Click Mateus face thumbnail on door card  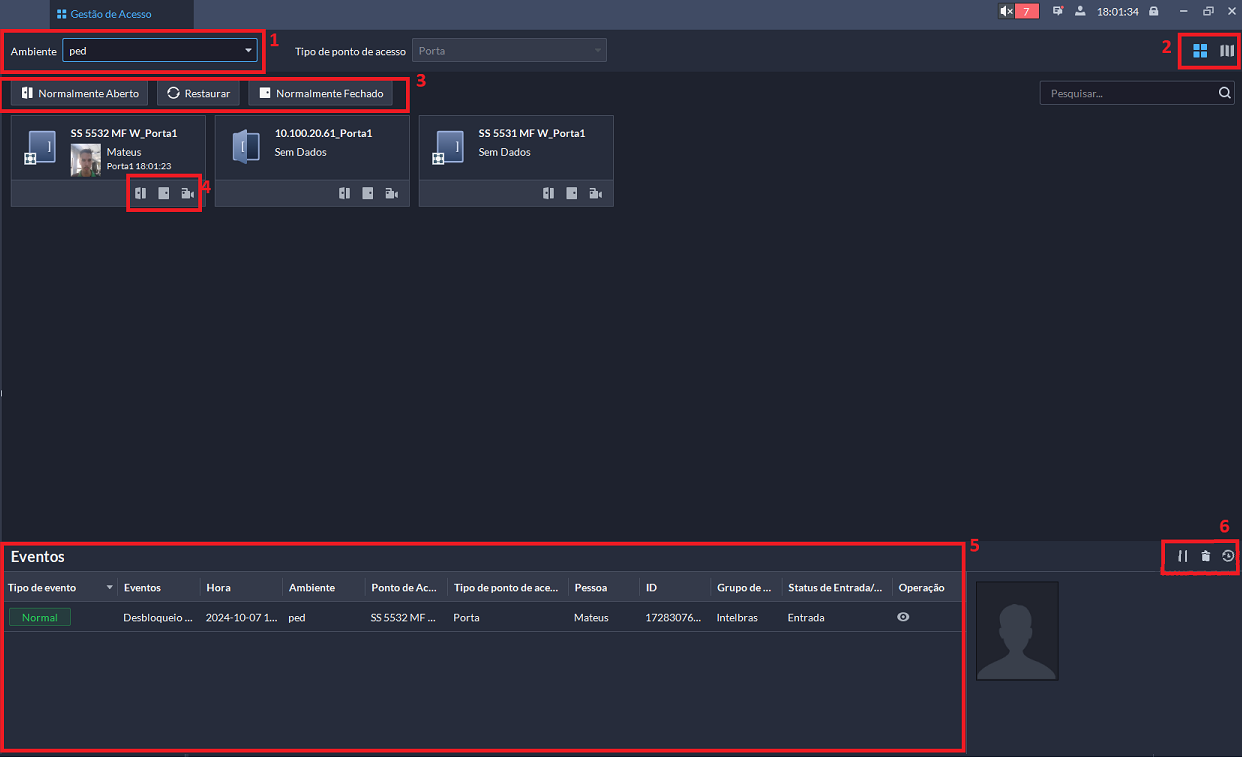click(86, 161)
